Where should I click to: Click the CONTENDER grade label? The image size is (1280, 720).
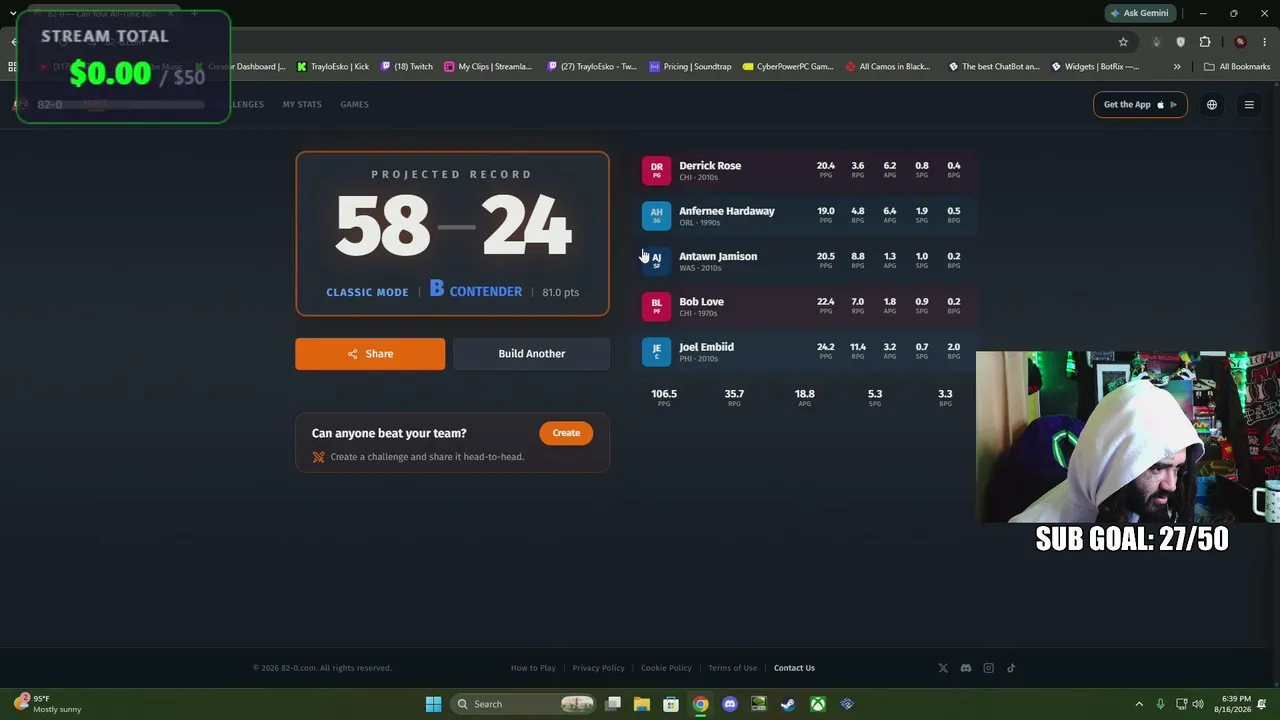click(486, 292)
